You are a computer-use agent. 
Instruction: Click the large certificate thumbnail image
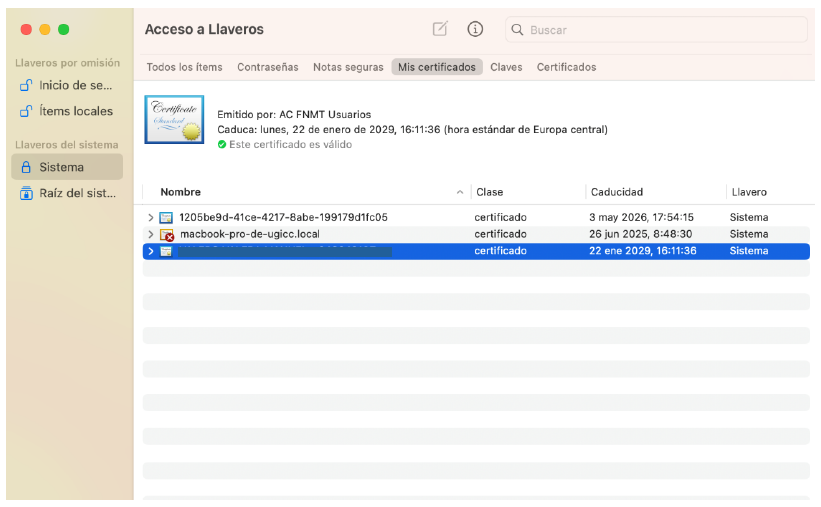174,120
